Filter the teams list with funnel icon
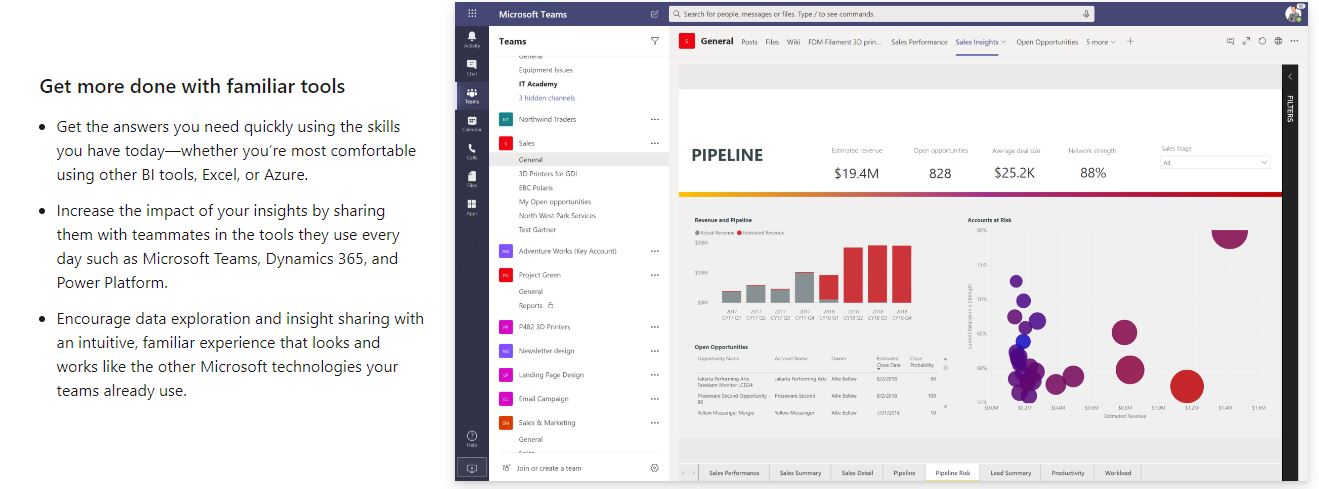The width and height of the screenshot is (1319, 489). click(x=655, y=41)
